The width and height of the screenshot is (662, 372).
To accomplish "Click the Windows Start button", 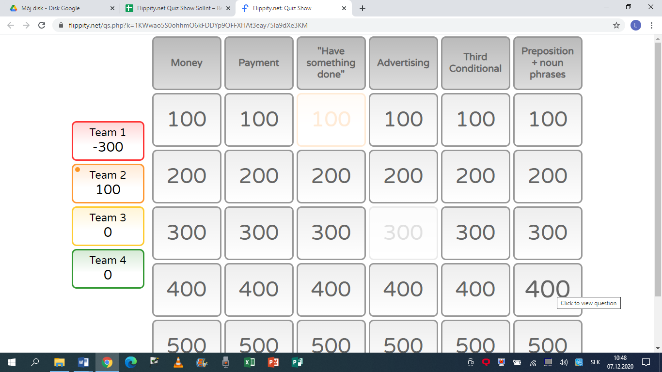I will pos(12,362).
